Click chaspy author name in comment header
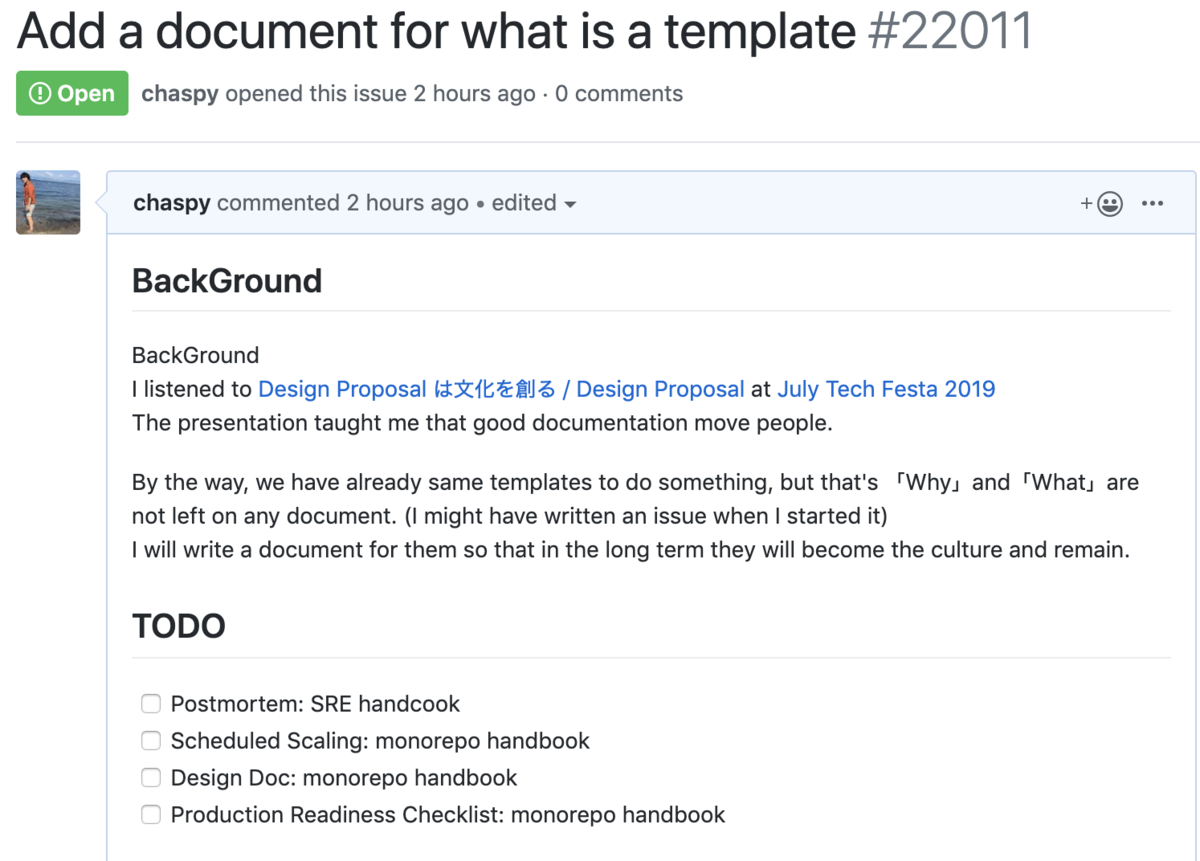The width and height of the screenshot is (1200, 861). point(172,203)
